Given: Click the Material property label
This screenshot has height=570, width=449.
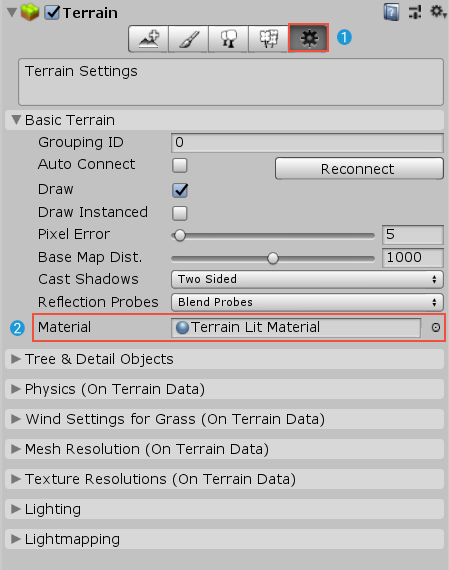Looking at the screenshot, I should (64, 327).
